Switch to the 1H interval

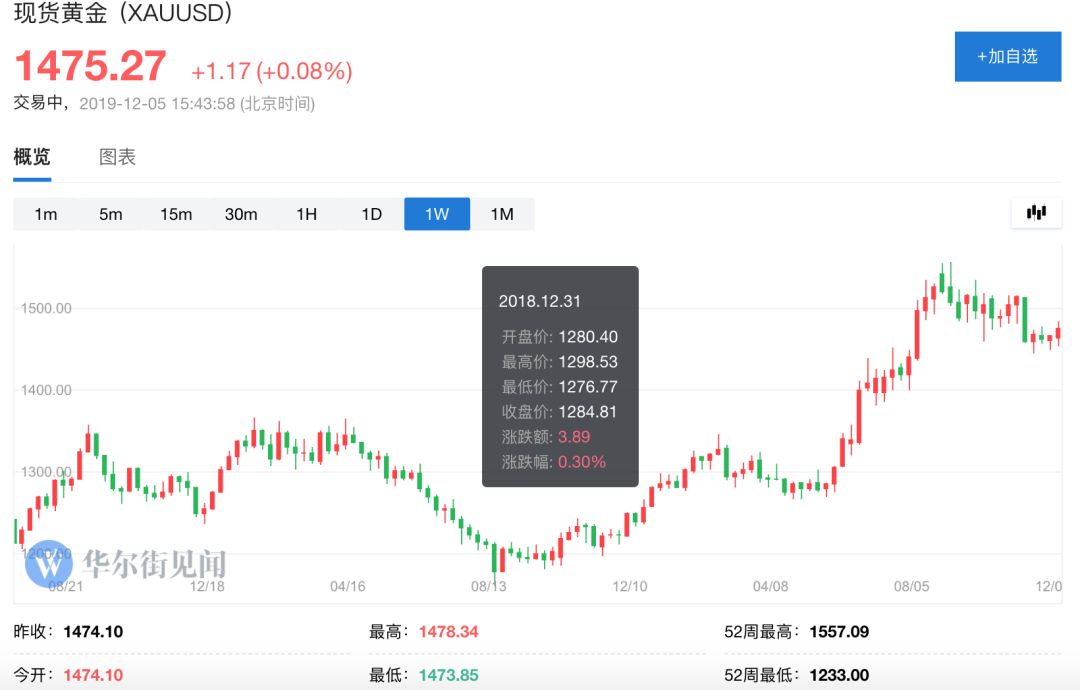pyautogui.click(x=306, y=213)
